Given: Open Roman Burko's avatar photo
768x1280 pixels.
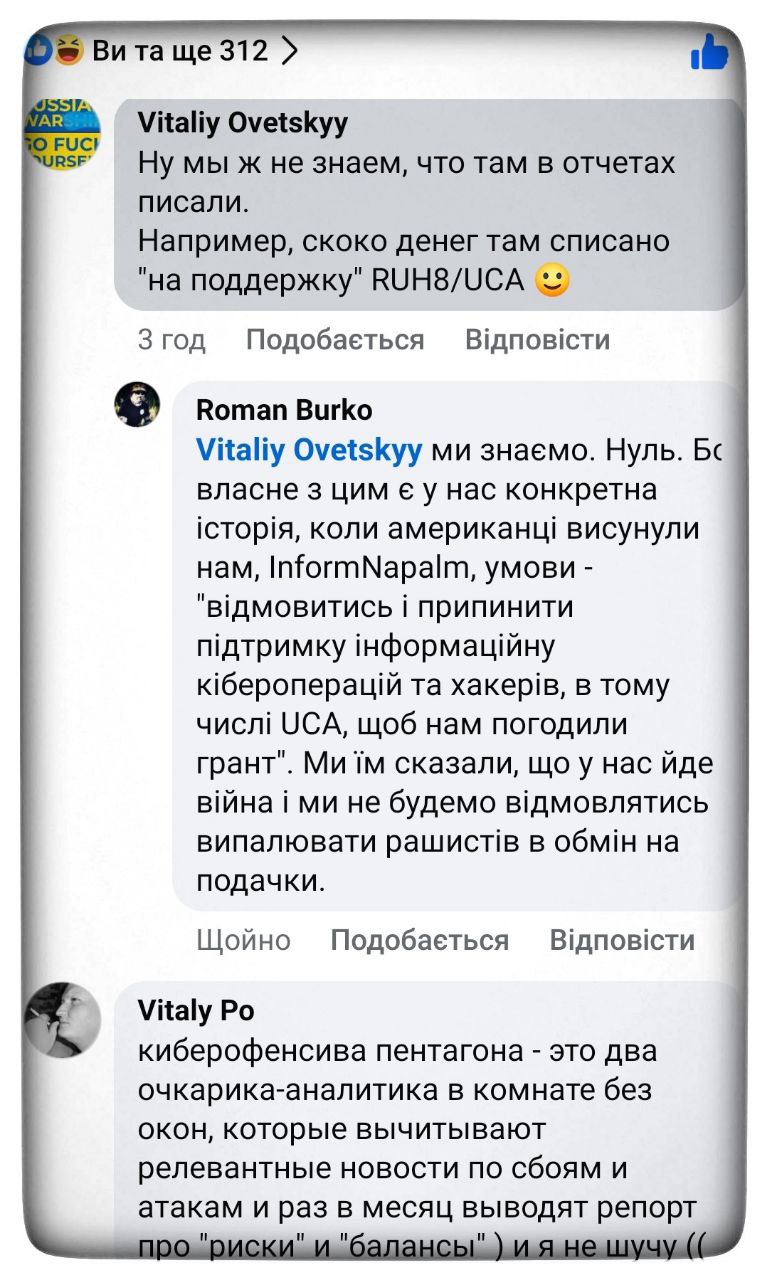Looking at the screenshot, I should point(137,404).
